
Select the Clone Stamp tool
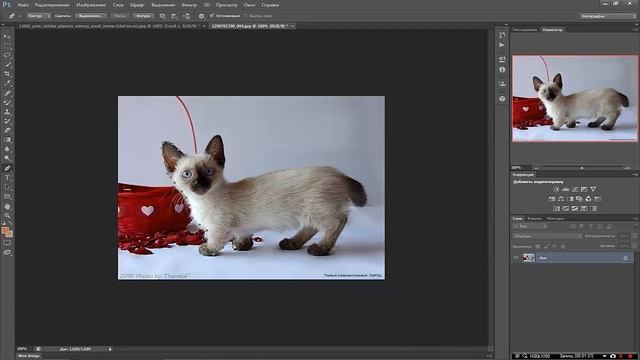7,111
